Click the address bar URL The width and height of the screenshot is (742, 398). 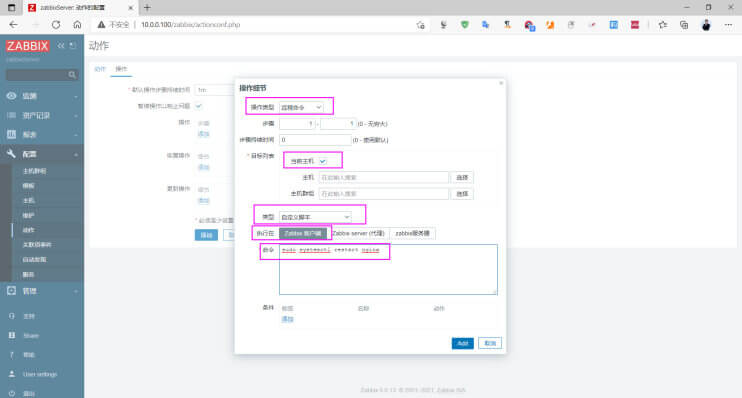pos(190,25)
